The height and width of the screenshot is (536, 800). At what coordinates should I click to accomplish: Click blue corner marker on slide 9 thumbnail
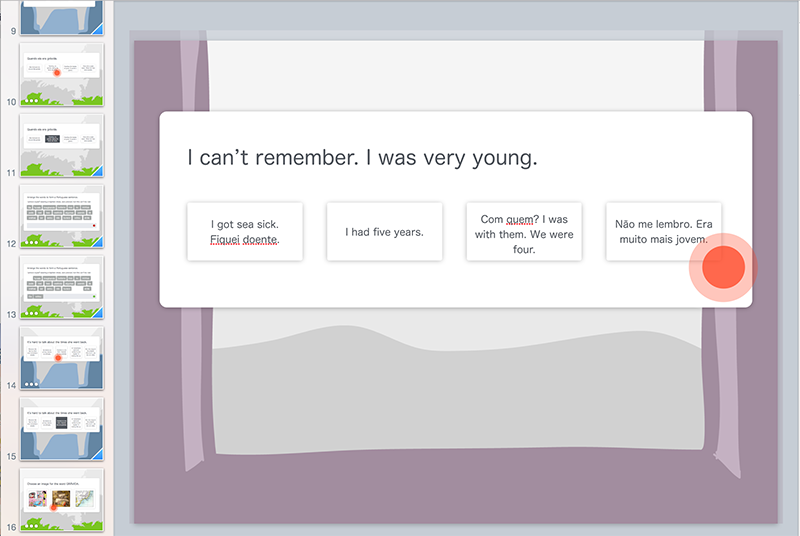[x=98, y=30]
